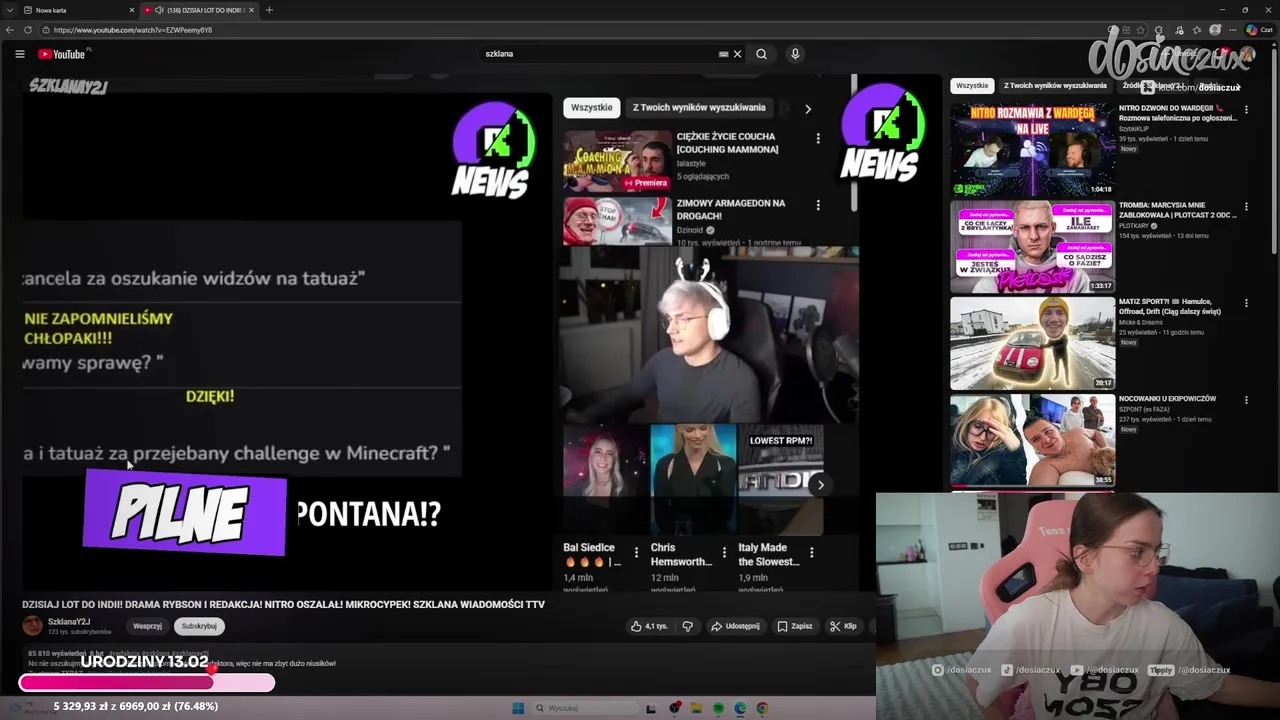Open Spotify icon on the Windows taskbar
The height and width of the screenshot is (720, 1280).
point(718,708)
